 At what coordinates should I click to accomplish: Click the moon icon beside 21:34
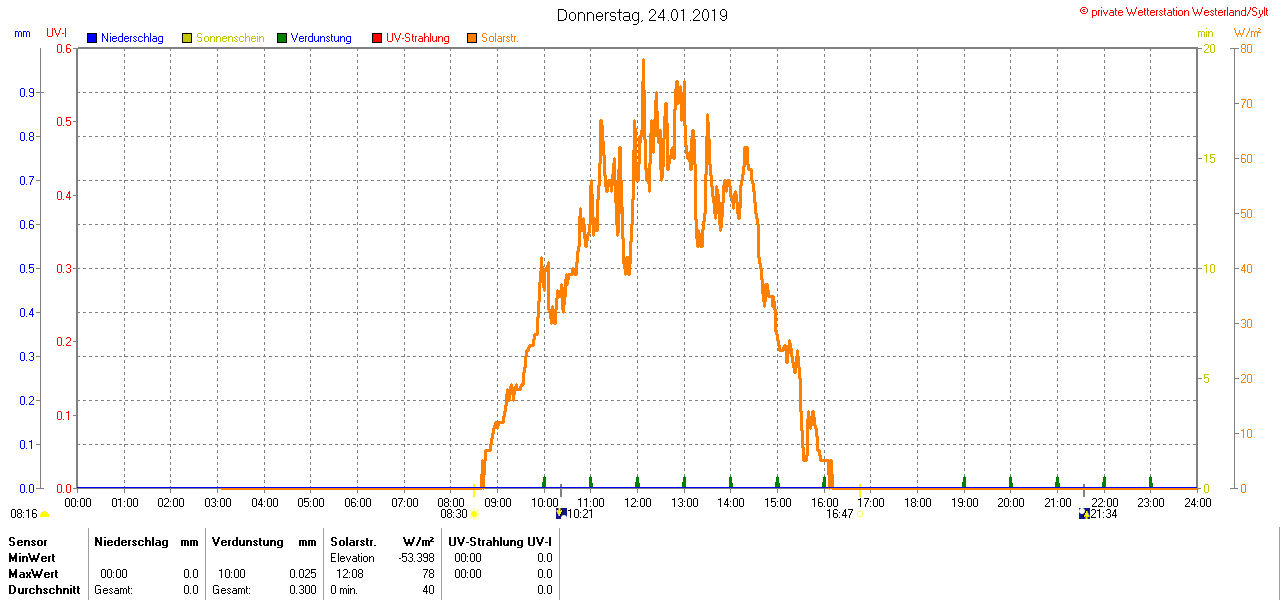click(x=1084, y=513)
